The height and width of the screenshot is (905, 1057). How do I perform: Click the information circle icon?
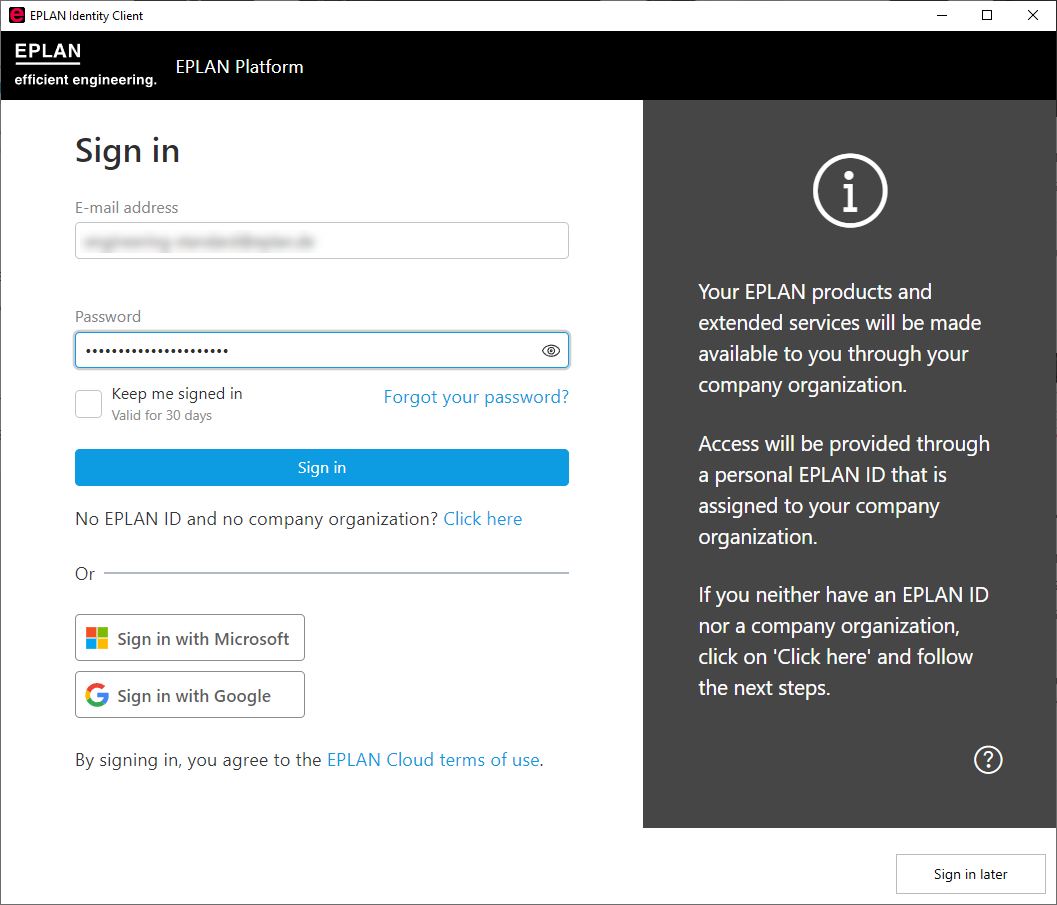point(850,190)
